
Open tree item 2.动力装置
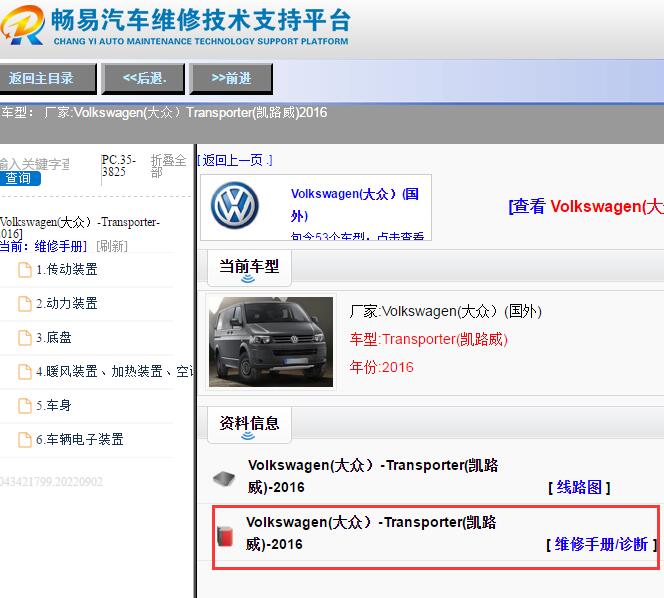(x=67, y=303)
